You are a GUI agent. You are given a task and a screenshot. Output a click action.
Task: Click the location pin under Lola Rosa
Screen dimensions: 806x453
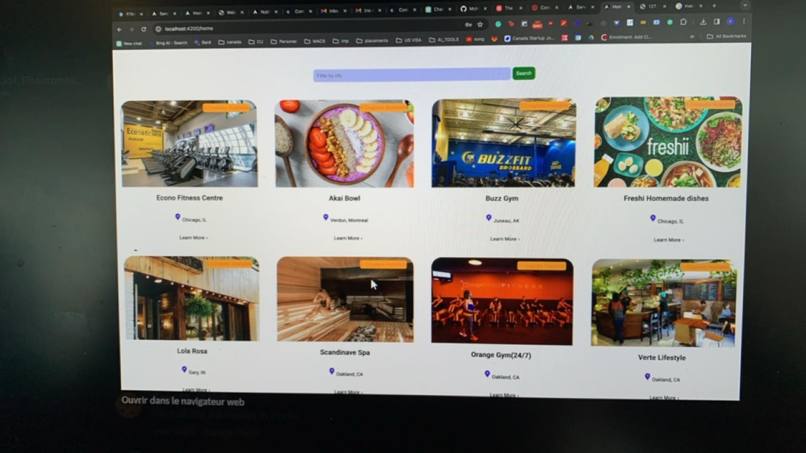[184, 369]
